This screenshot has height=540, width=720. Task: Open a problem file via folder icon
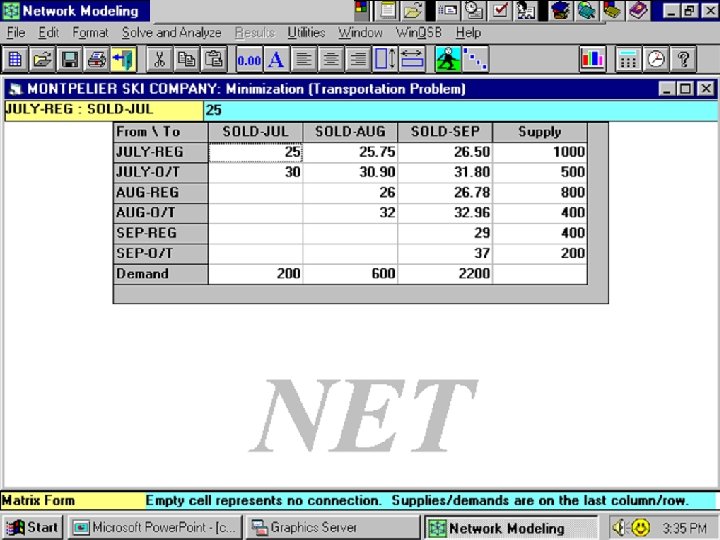coord(42,59)
